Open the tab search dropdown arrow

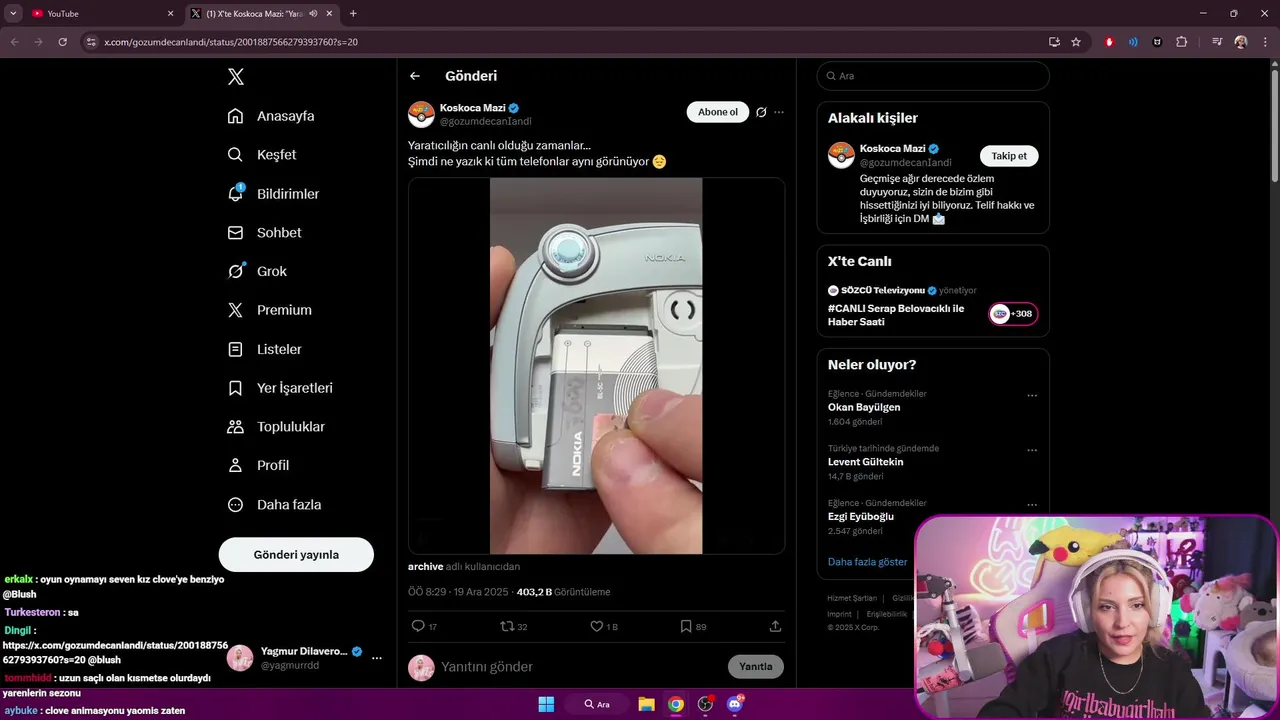(x=13, y=14)
